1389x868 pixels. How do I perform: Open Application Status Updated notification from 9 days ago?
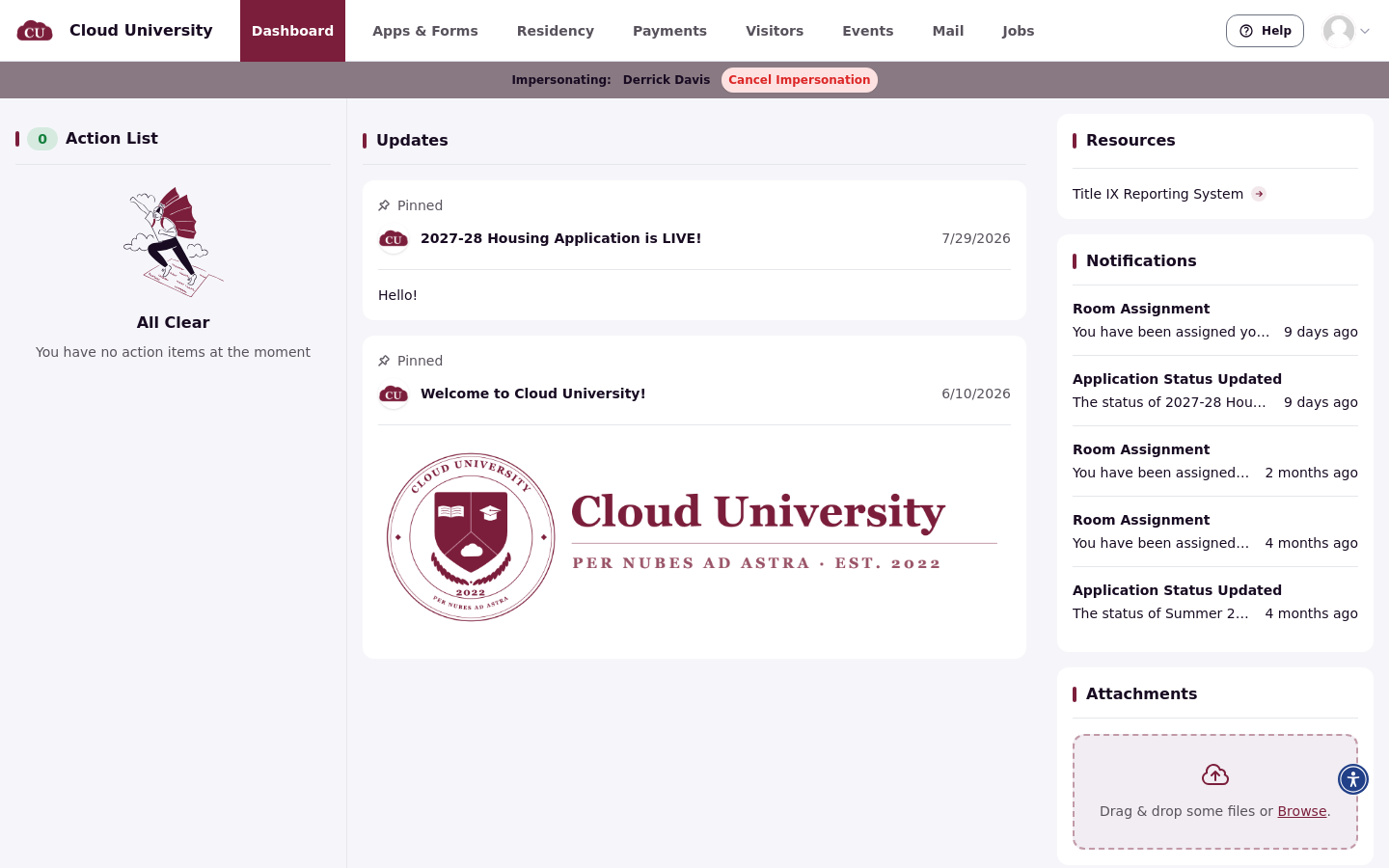tap(1215, 391)
